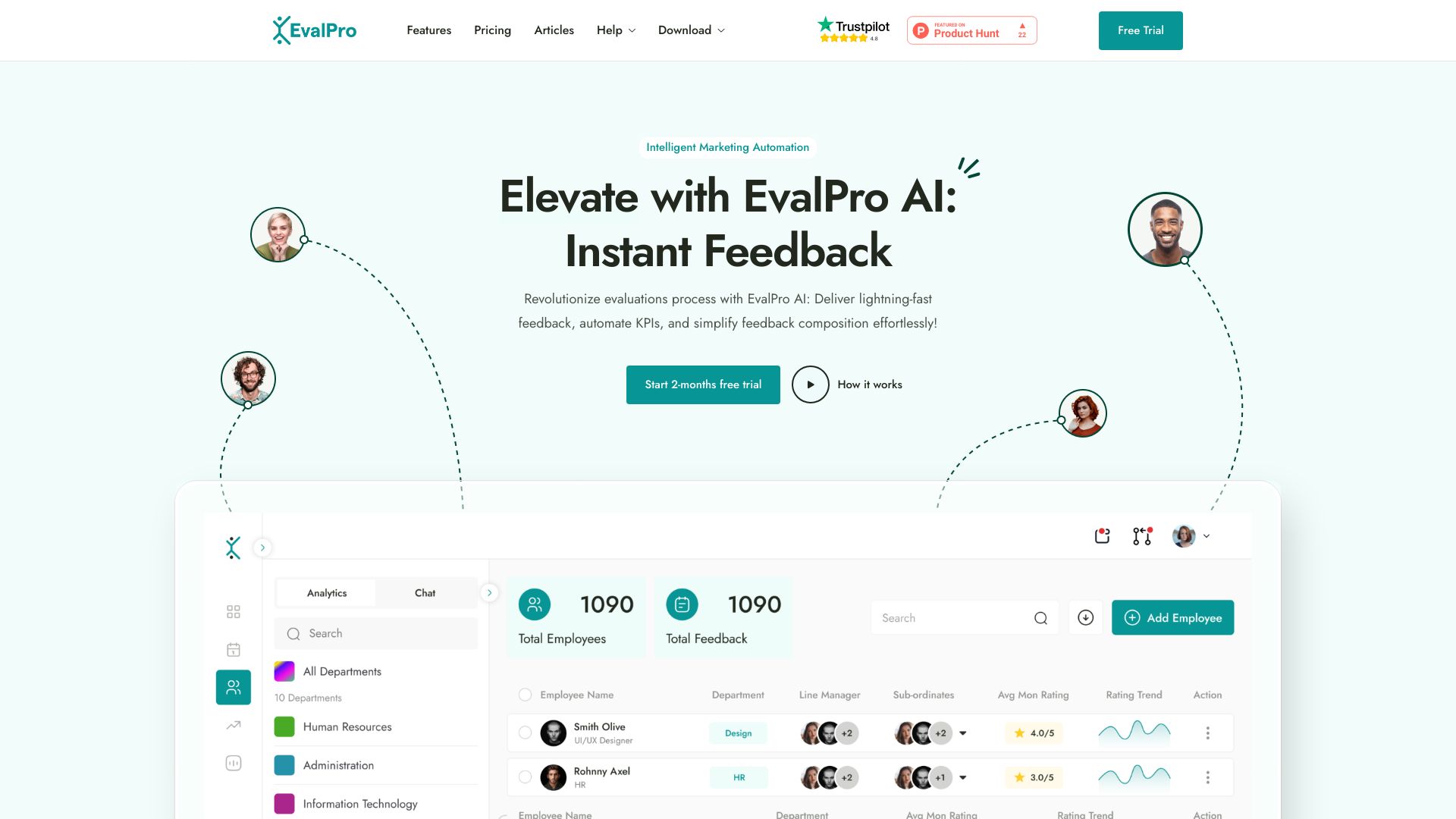Click the How it works play button link
Screen dimensions: 1456x819
[x=811, y=384]
